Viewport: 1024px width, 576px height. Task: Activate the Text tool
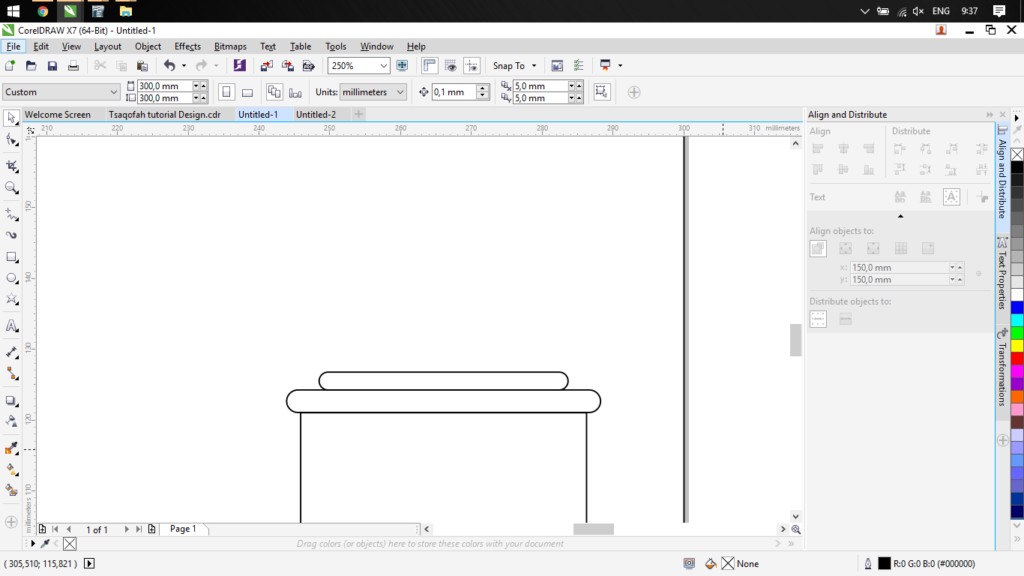[x=12, y=326]
